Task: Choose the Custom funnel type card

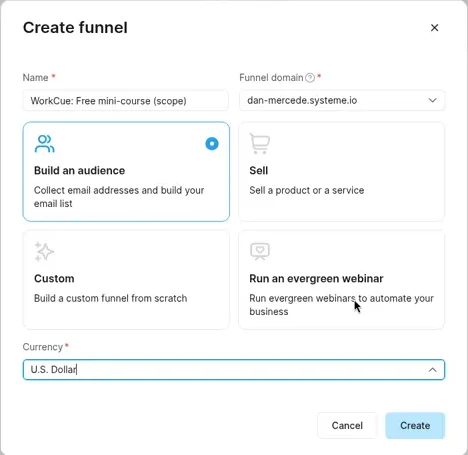Action: coord(126,279)
